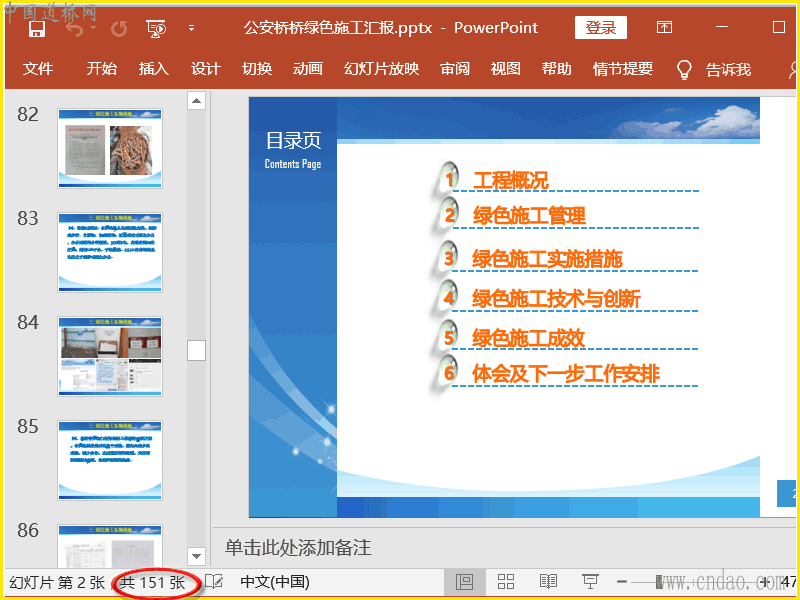
Task: Switch to the 切换 ribbon tab
Action: tap(257, 68)
